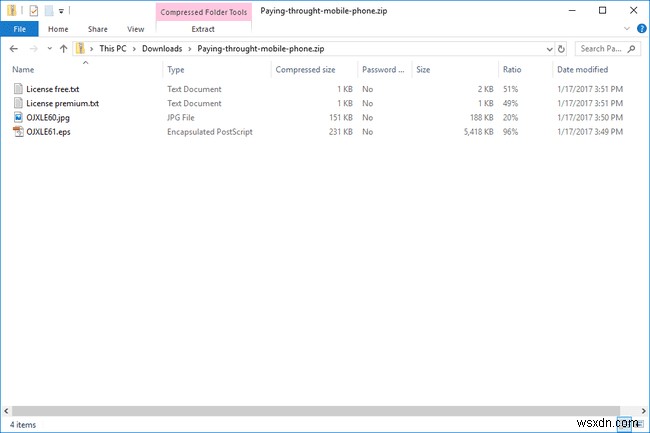Click Paying-throught-mobile-phone.zip in address path
650x433 pixels.
(261, 48)
